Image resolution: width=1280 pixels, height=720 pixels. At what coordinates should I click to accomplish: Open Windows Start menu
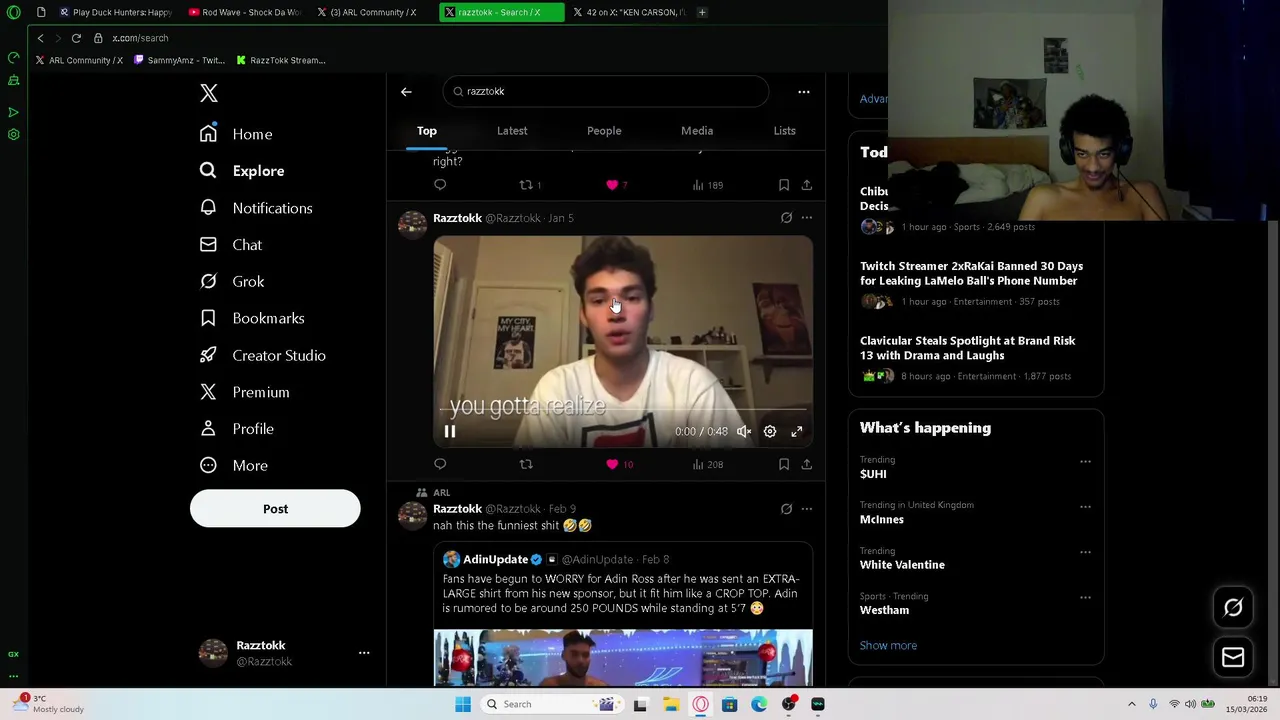pyautogui.click(x=463, y=704)
